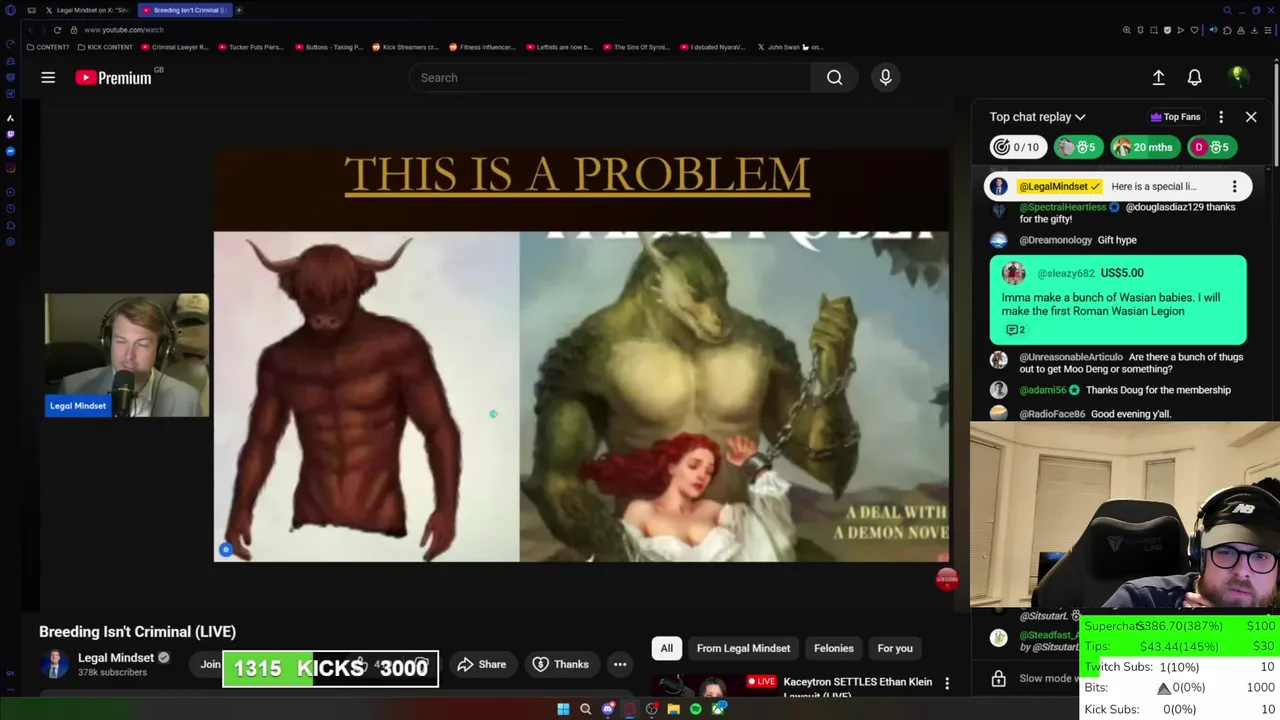Go to YouTube Premium home logo

[x=113, y=77]
